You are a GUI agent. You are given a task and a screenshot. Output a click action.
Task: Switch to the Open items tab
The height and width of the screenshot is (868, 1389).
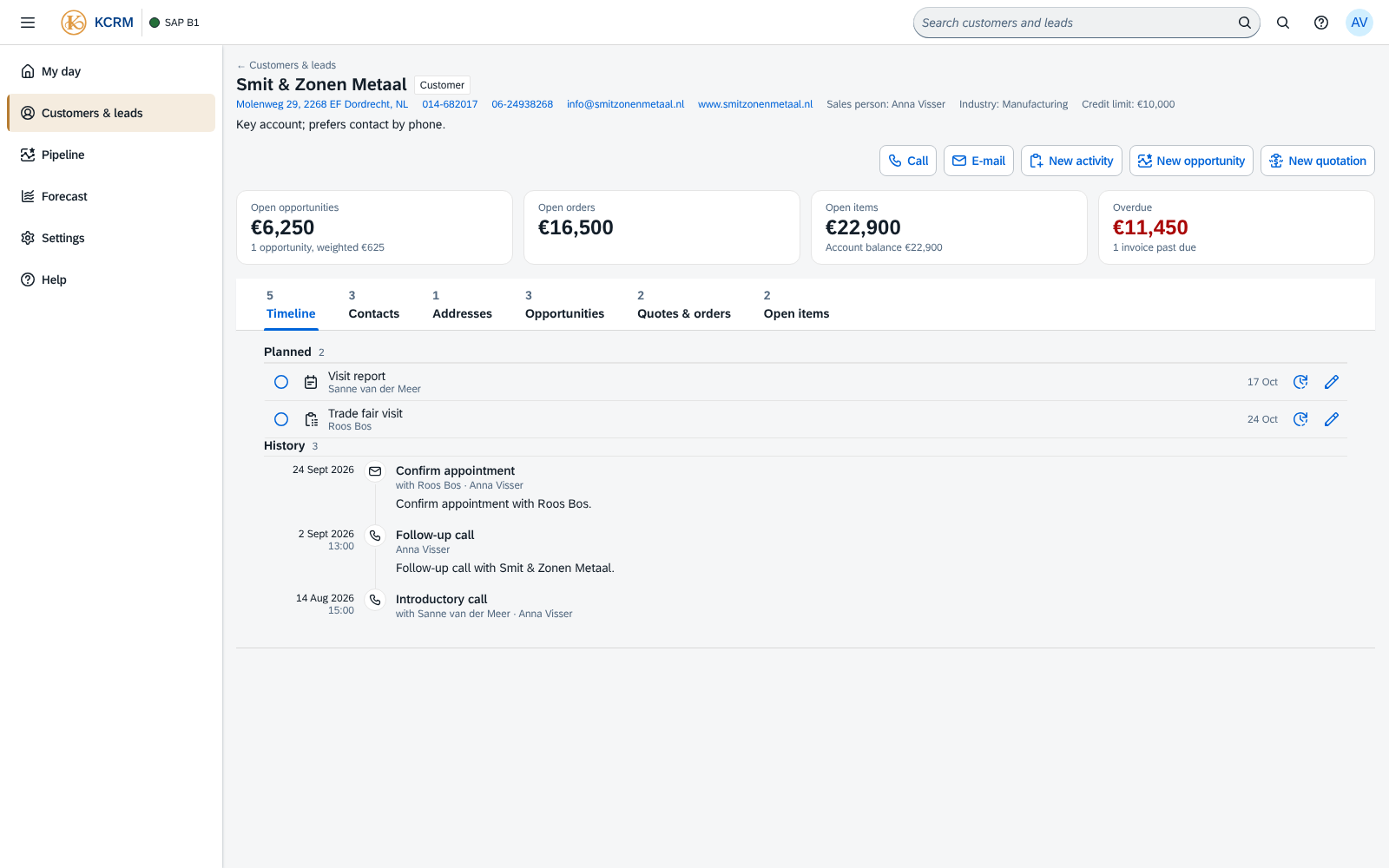(796, 305)
